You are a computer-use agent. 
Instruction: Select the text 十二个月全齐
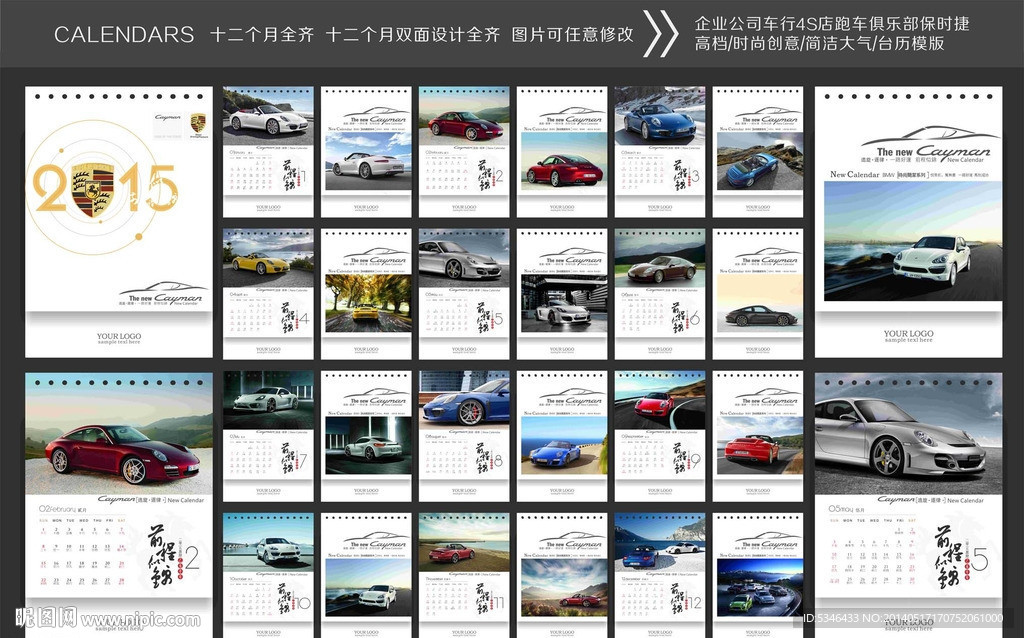pos(262,35)
